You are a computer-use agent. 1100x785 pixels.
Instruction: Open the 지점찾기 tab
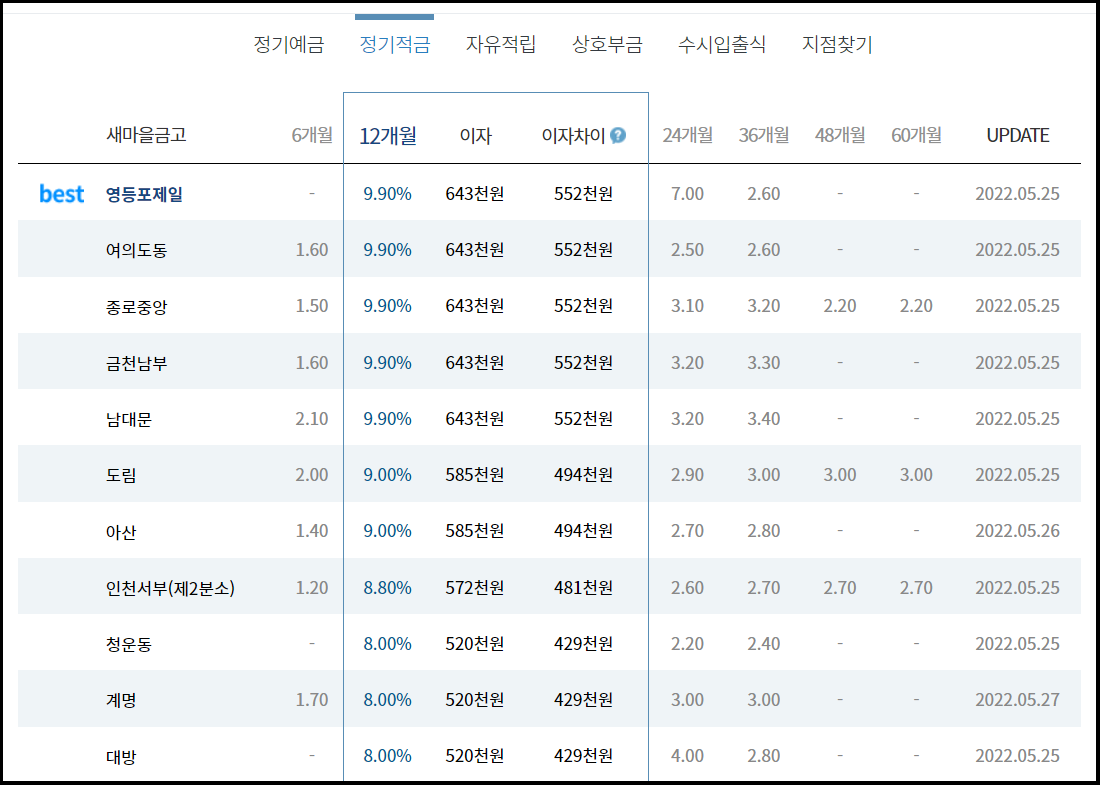coord(837,45)
